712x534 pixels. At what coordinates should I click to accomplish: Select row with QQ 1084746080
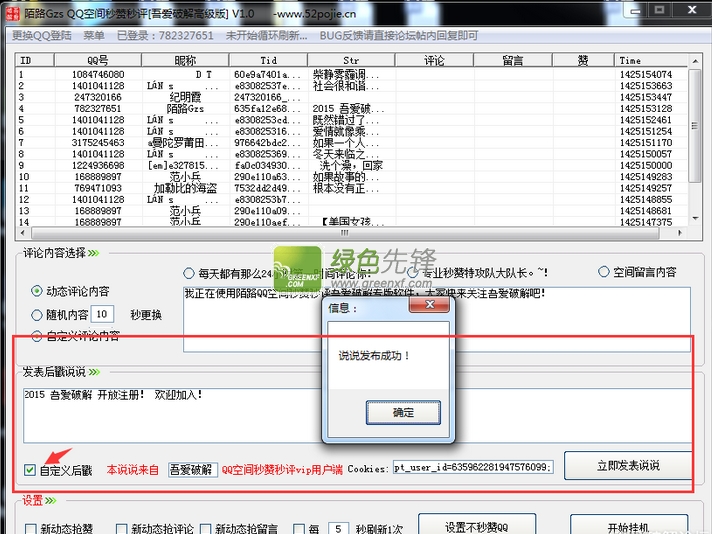pos(352,74)
